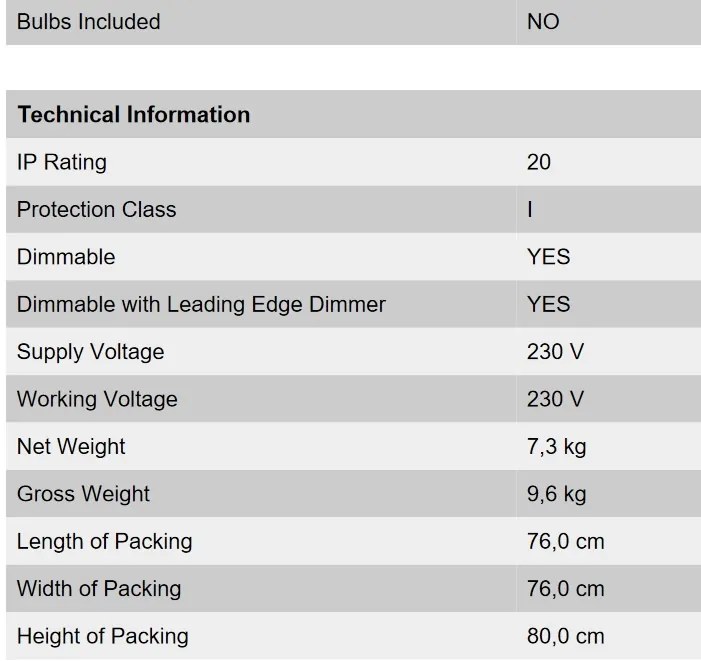This screenshot has height=661, width=701.
Task: Click the Working Voltage label
Action: click(97, 400)
